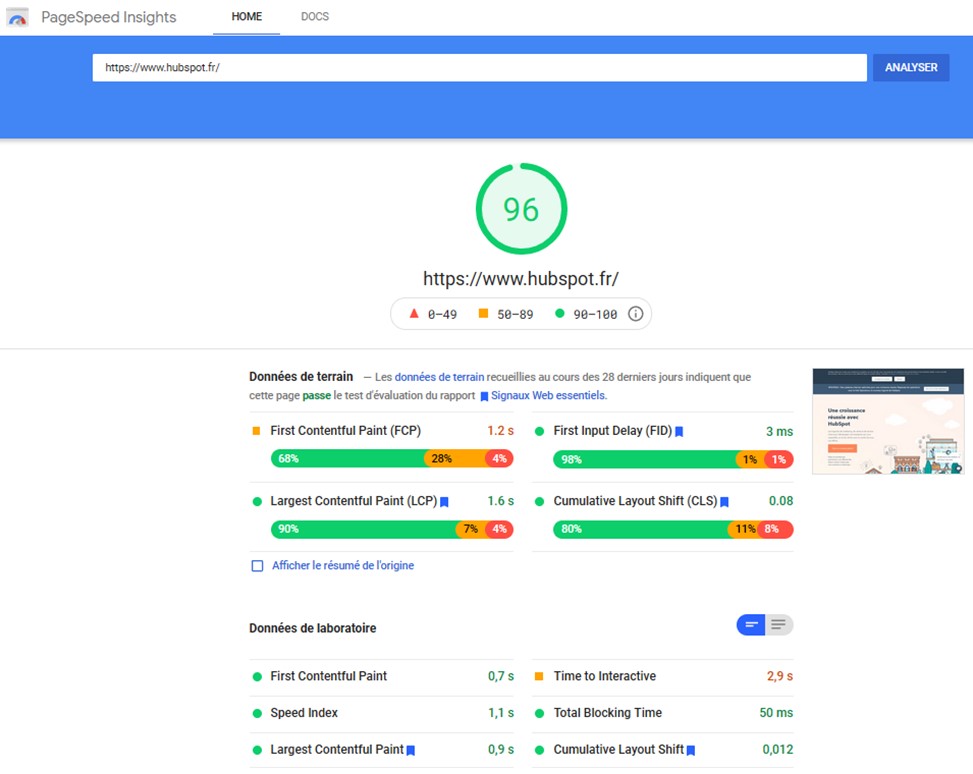Open the données de terrain link
Viewport: 973px width, 774px height.
pos(439,377)
